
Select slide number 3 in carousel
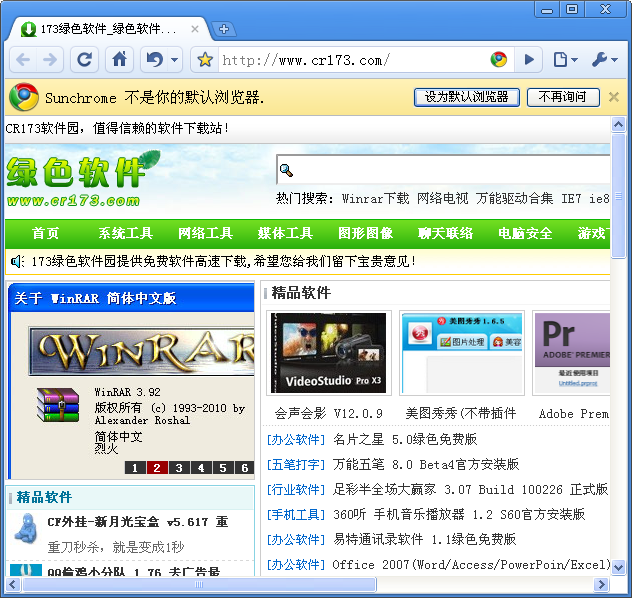[179, 467]
